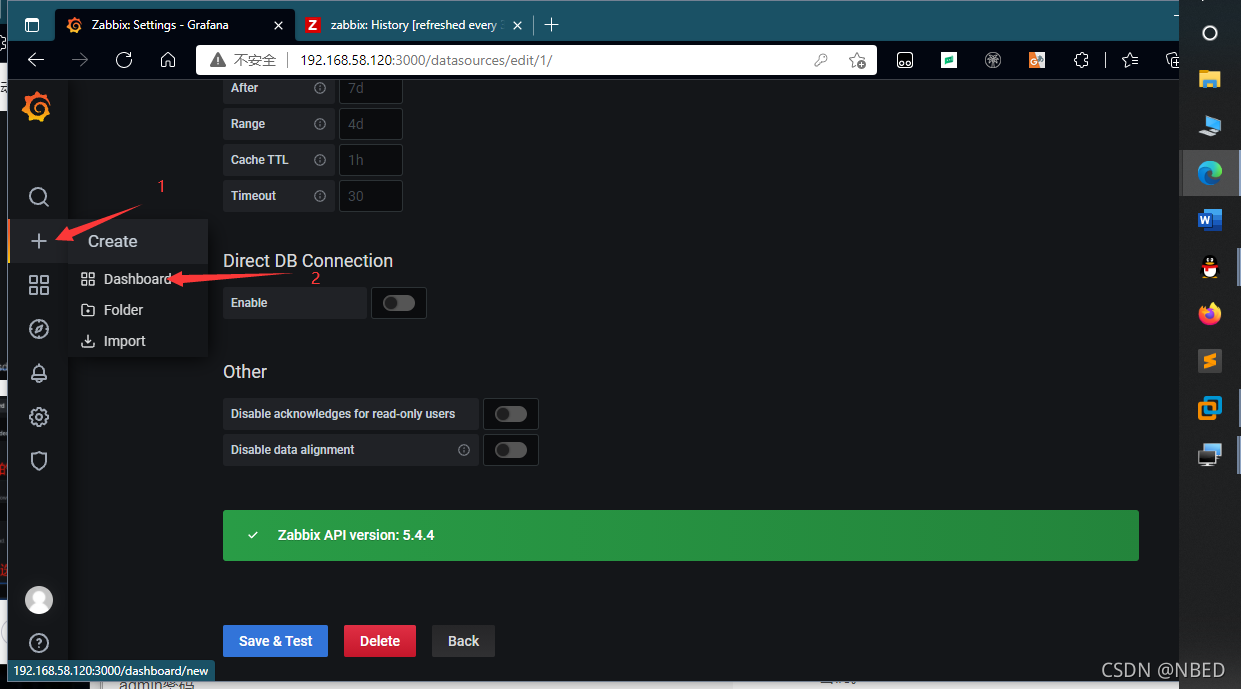1241x689 pixels.
Task: Click the Range input field
Action: (371, 124)
